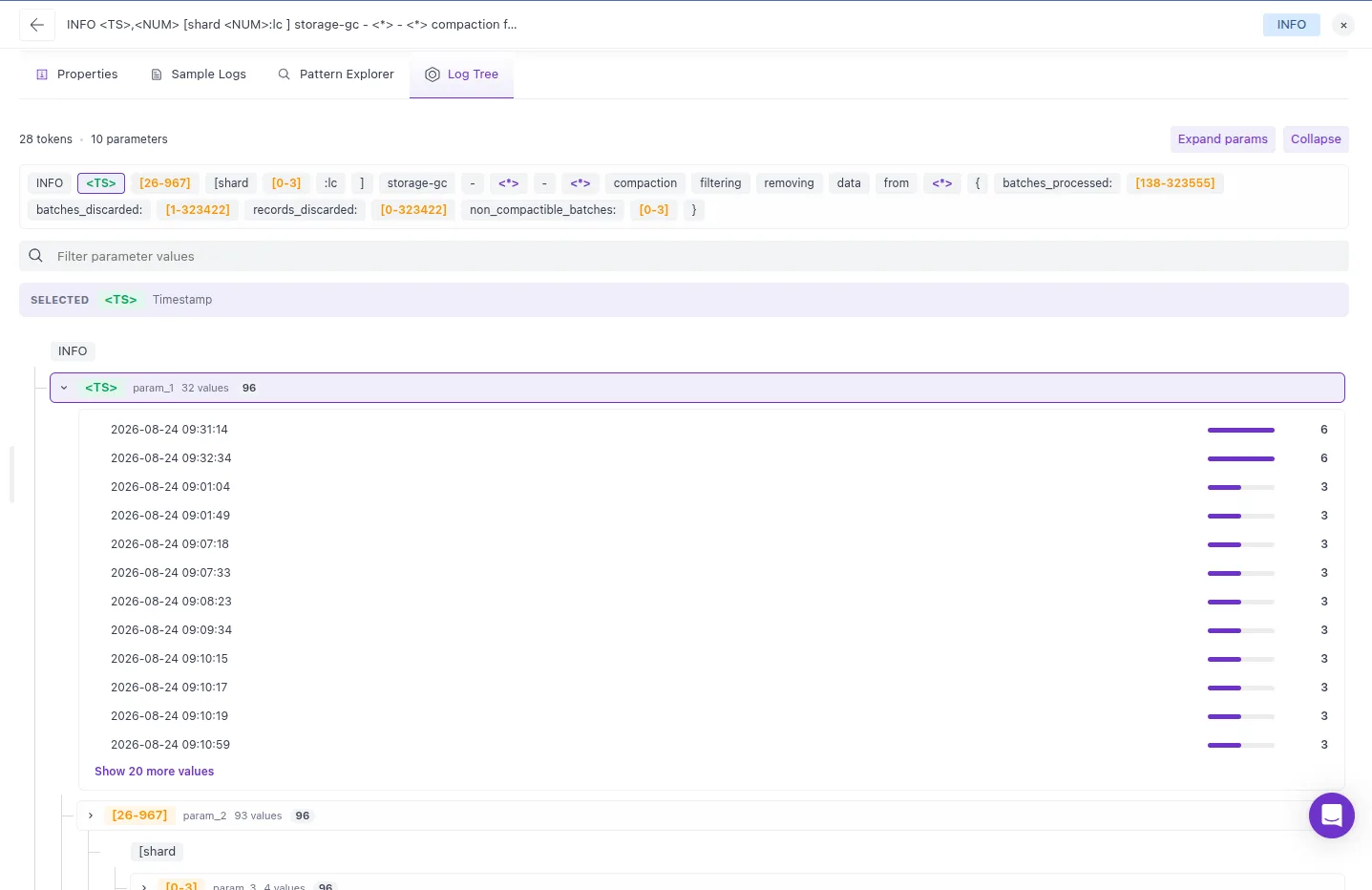
Task: Click the value 2026-08-24 09:09:34
Action: pyautogui.click(x=171, y=630)
